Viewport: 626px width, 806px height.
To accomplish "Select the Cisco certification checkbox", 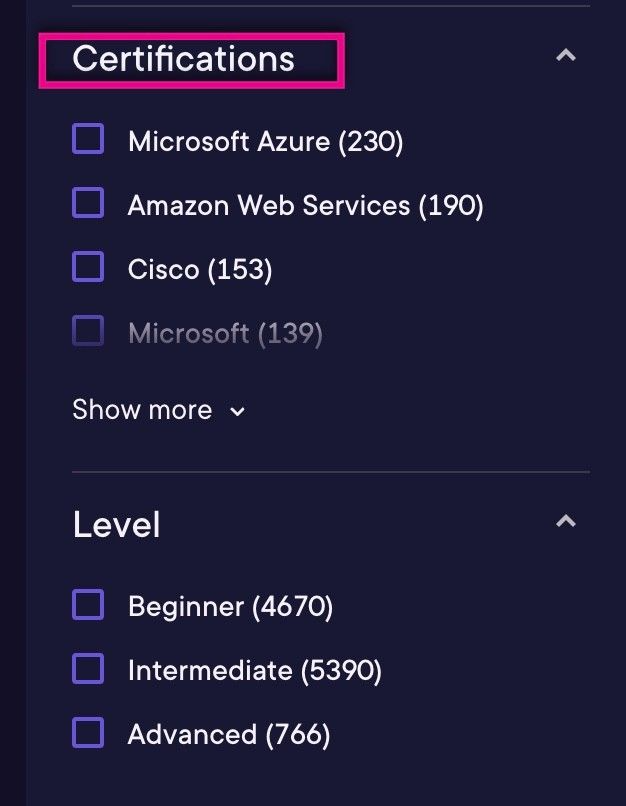I will pos(88,267).
